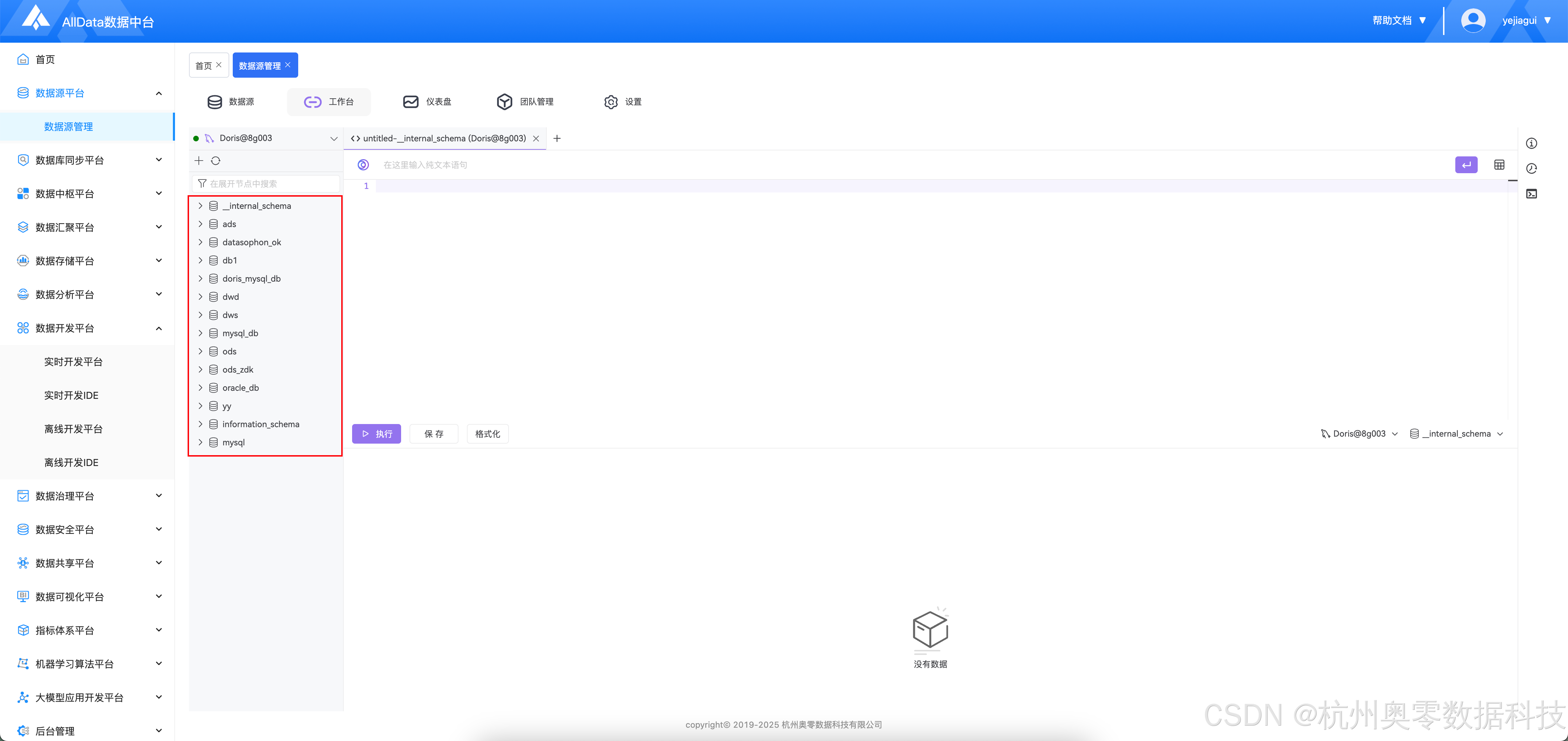Switch to the 数据源 tab
This screenshot has height=741, width=1568.
[231, 101]
